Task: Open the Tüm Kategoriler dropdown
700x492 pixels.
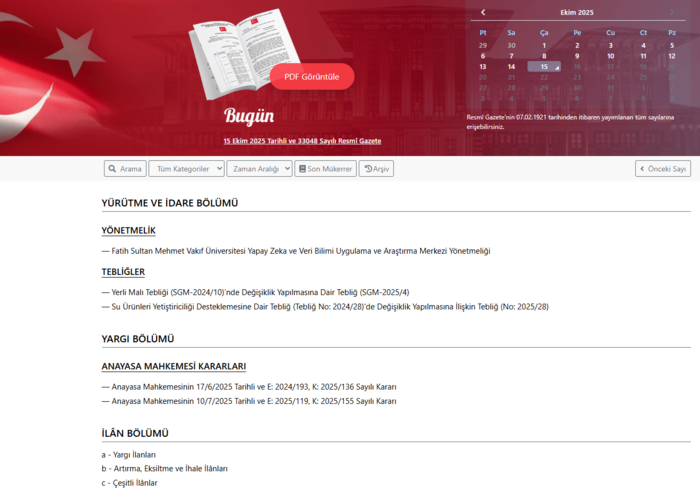Action: click(x=187, y=169)
